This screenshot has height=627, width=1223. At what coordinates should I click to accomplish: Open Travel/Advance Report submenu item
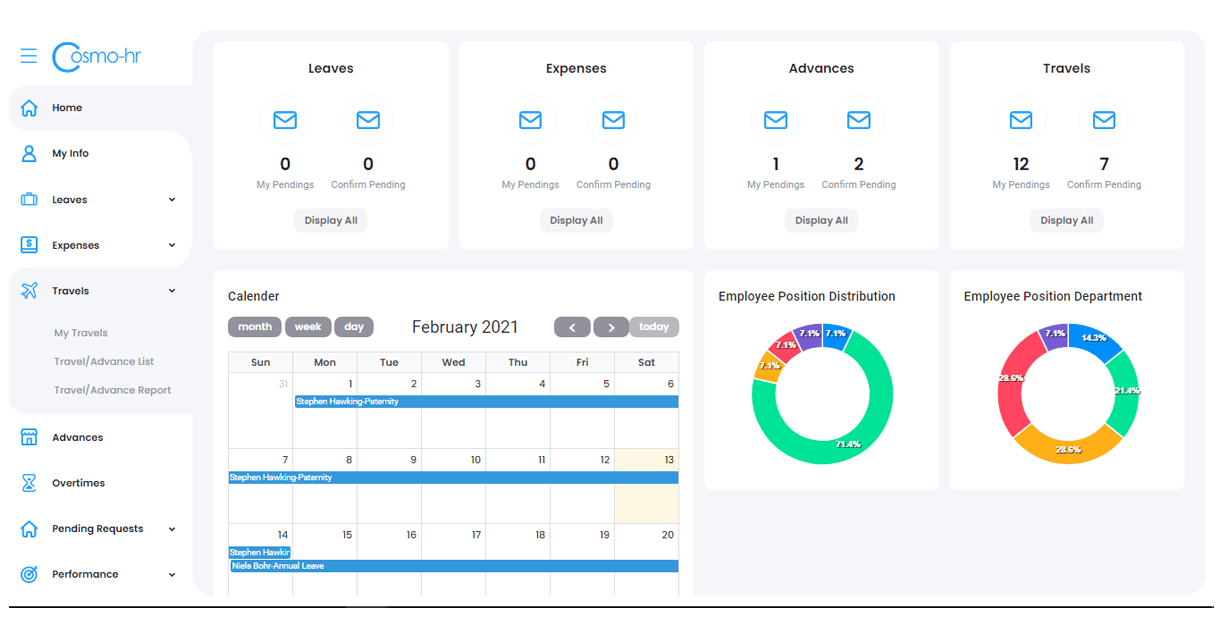[x=113, y=390]
